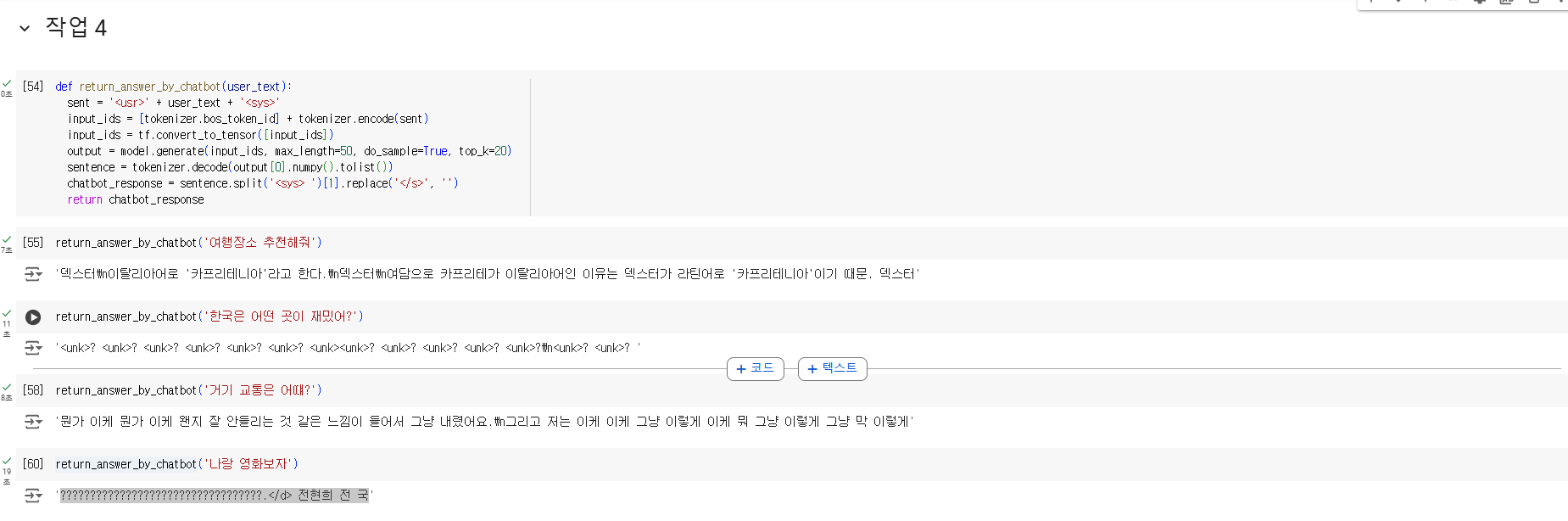Screen dimensions: 1568x521
Task: Click the green checkmark beside cell [54]
Action: pos(7,83)
